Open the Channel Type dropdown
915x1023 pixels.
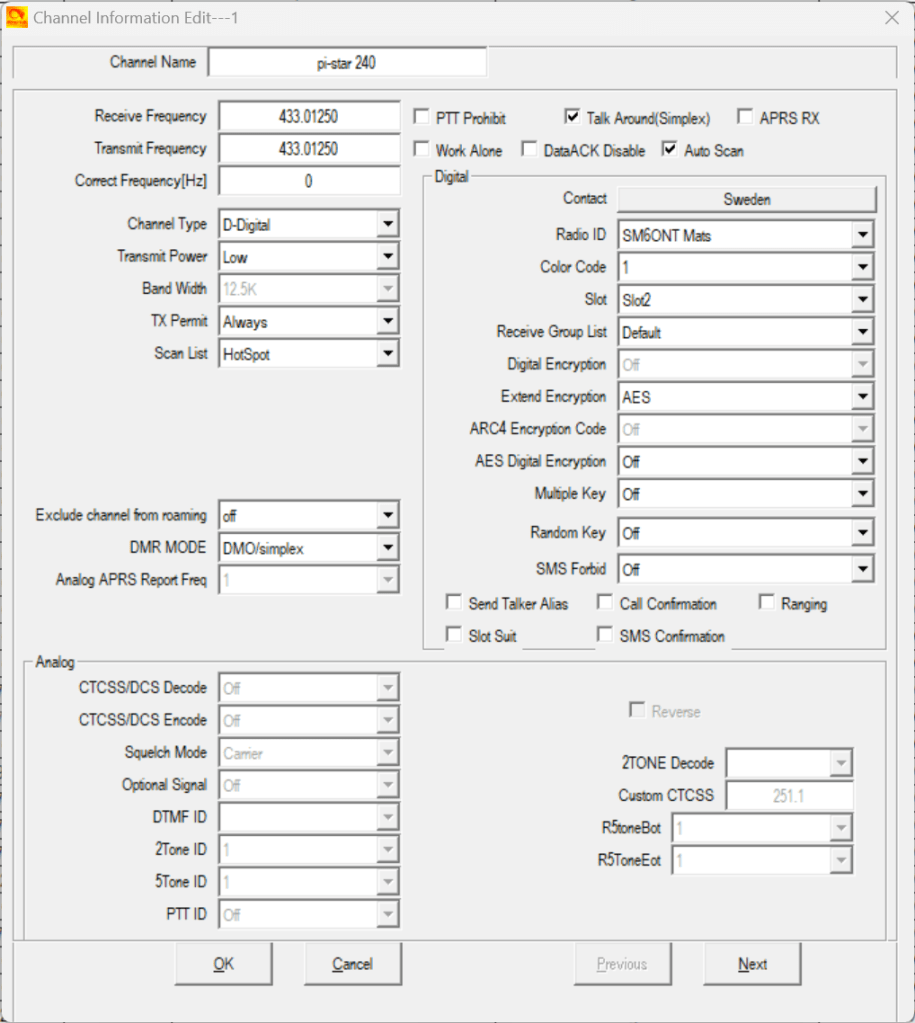pos(388,225)
